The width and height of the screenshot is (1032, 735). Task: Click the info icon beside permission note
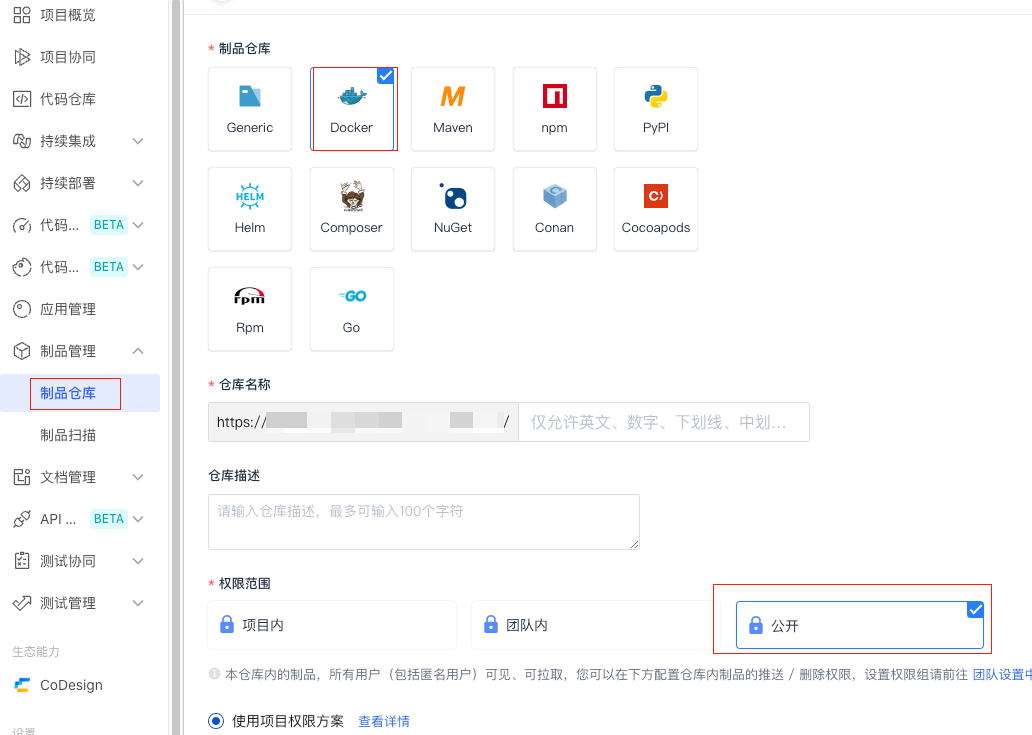pyautogui.click(x=214, y=674)
